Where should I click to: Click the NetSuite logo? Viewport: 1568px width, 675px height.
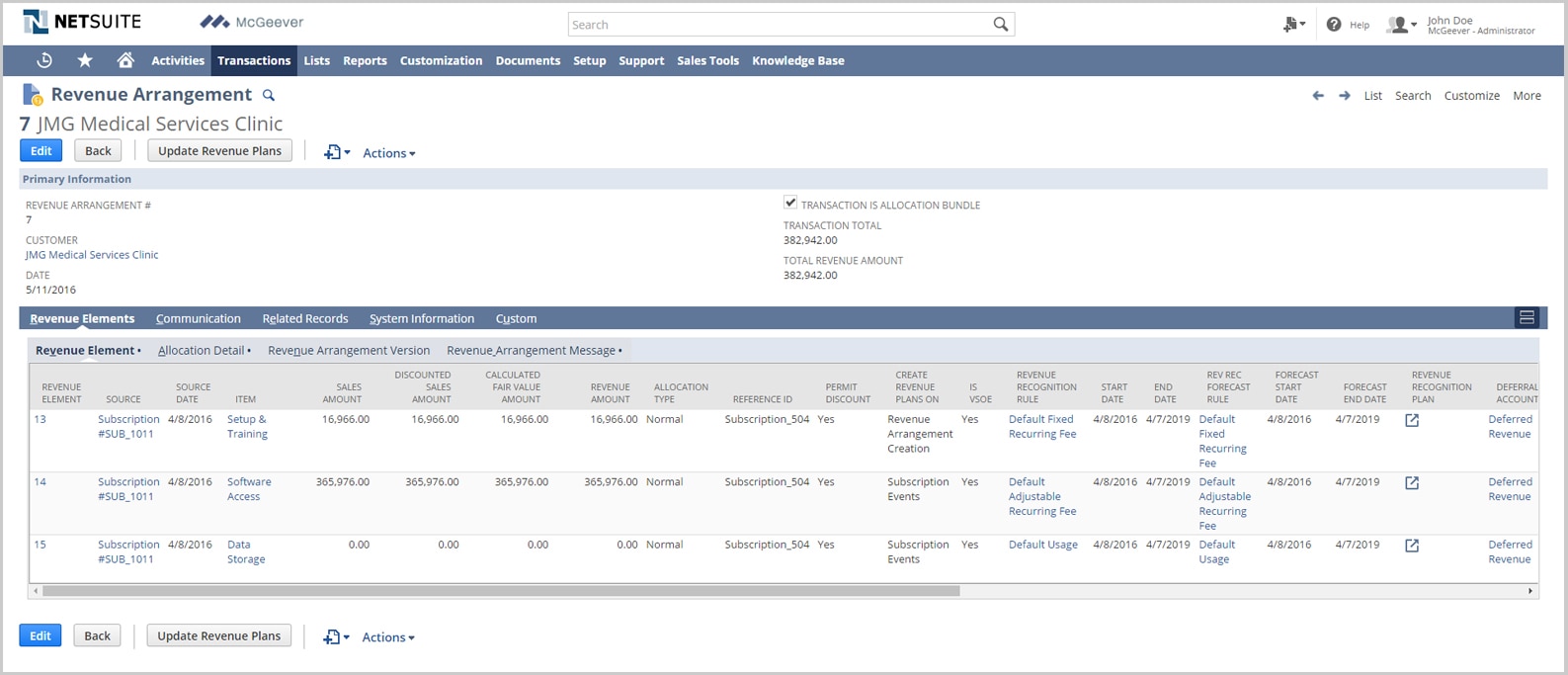82,22
